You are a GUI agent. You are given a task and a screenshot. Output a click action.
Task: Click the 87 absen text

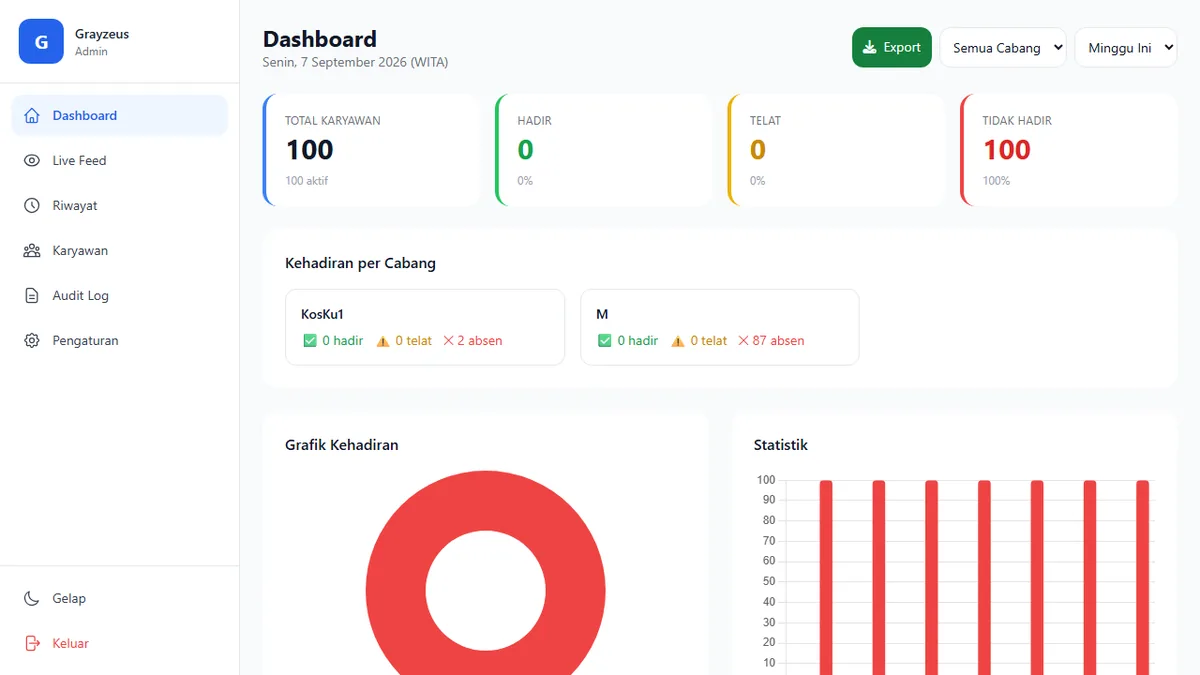coord(778,341)
